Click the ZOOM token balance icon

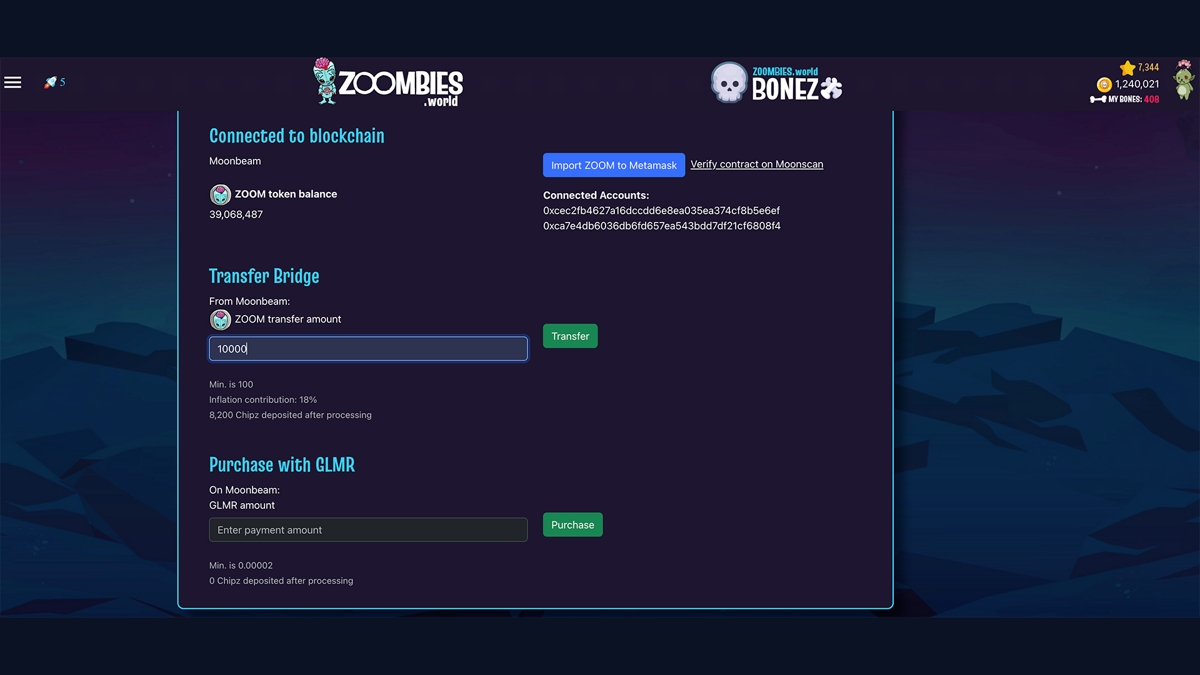pos(220,194)
